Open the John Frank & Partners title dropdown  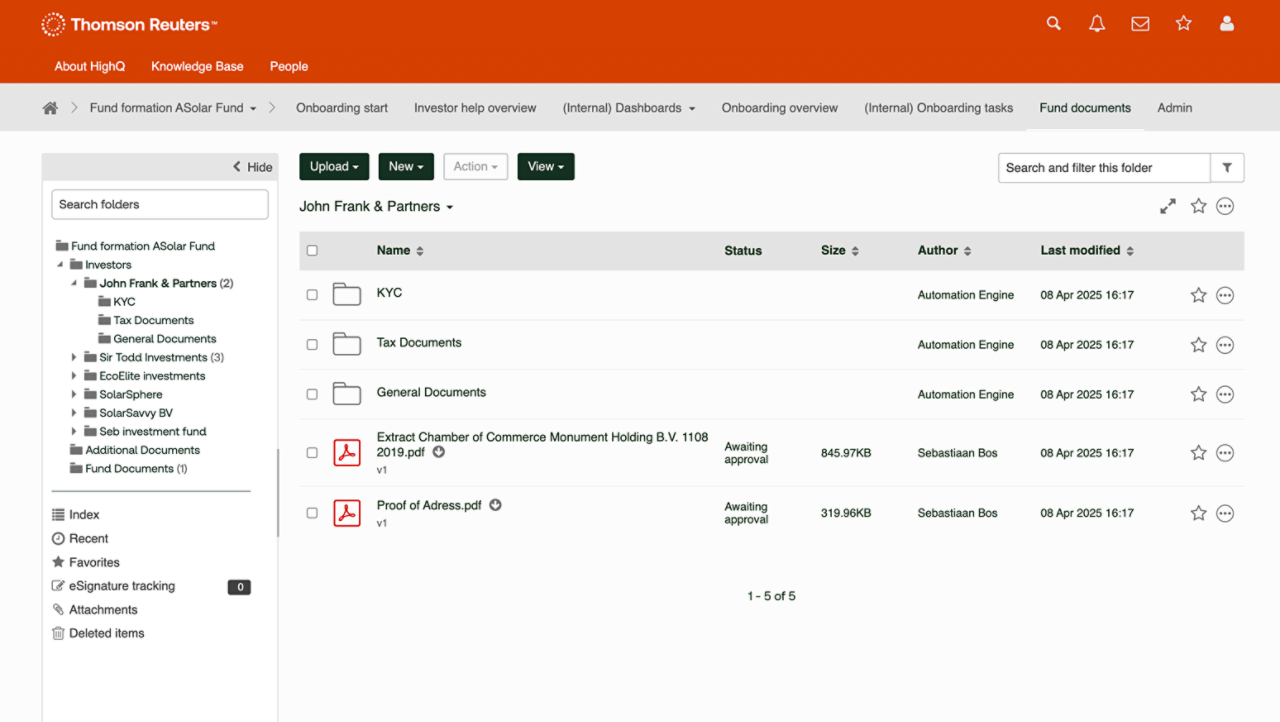coord(376,207)
